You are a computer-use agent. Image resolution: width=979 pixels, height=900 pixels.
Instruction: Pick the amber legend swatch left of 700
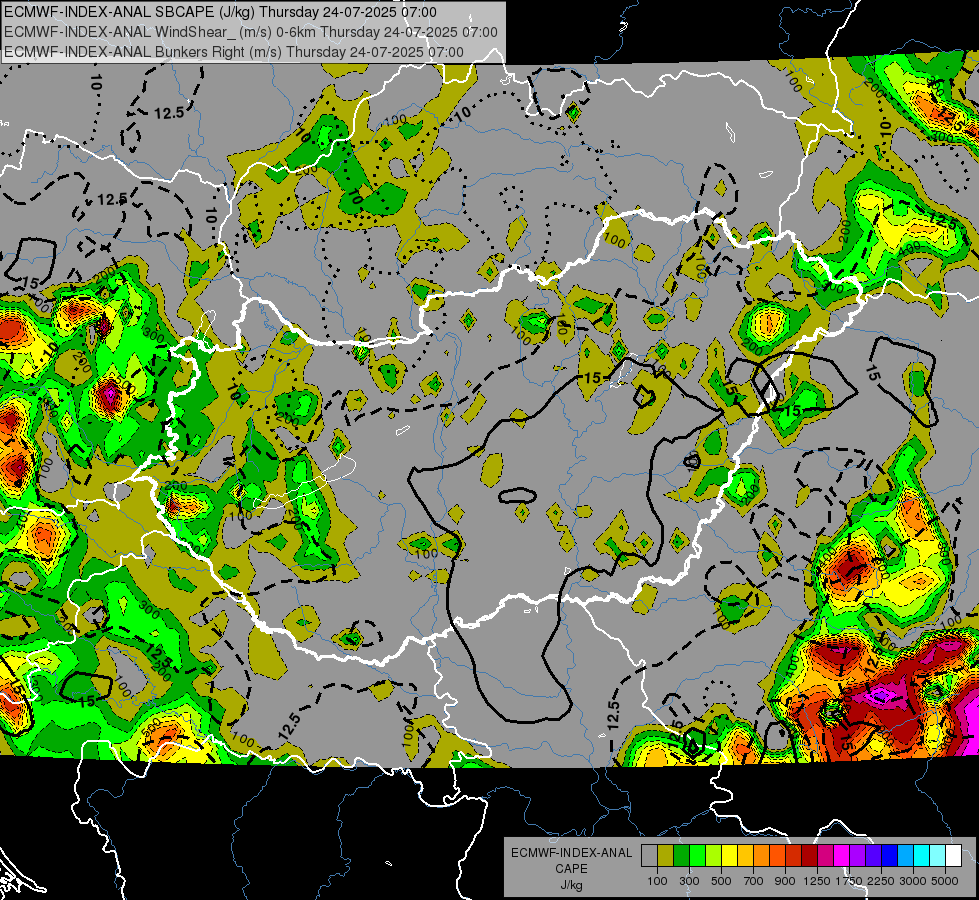coord(745,856)
